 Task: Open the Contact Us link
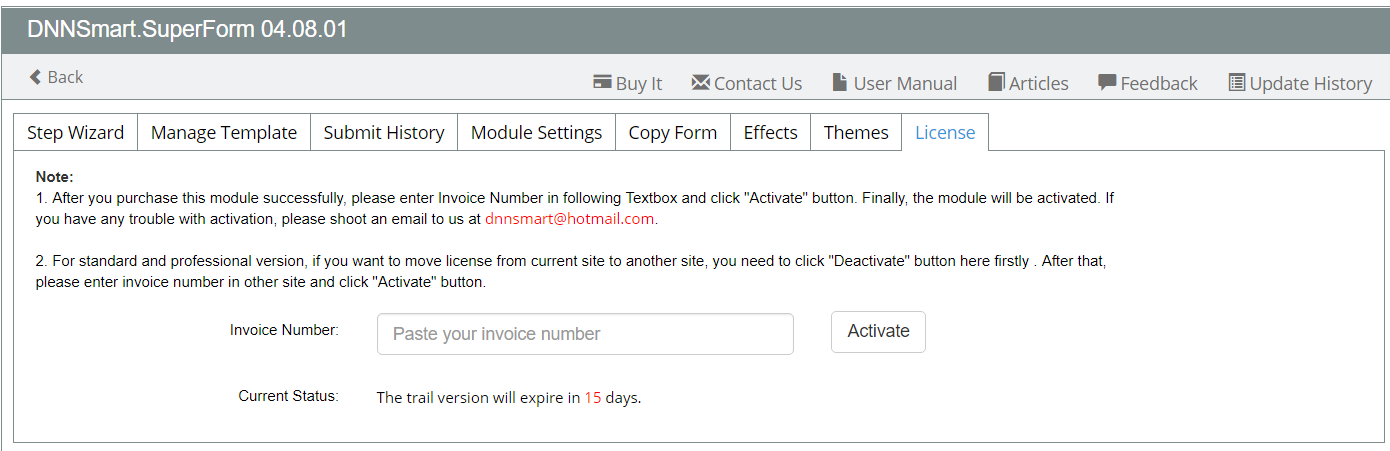coord(747,83)
